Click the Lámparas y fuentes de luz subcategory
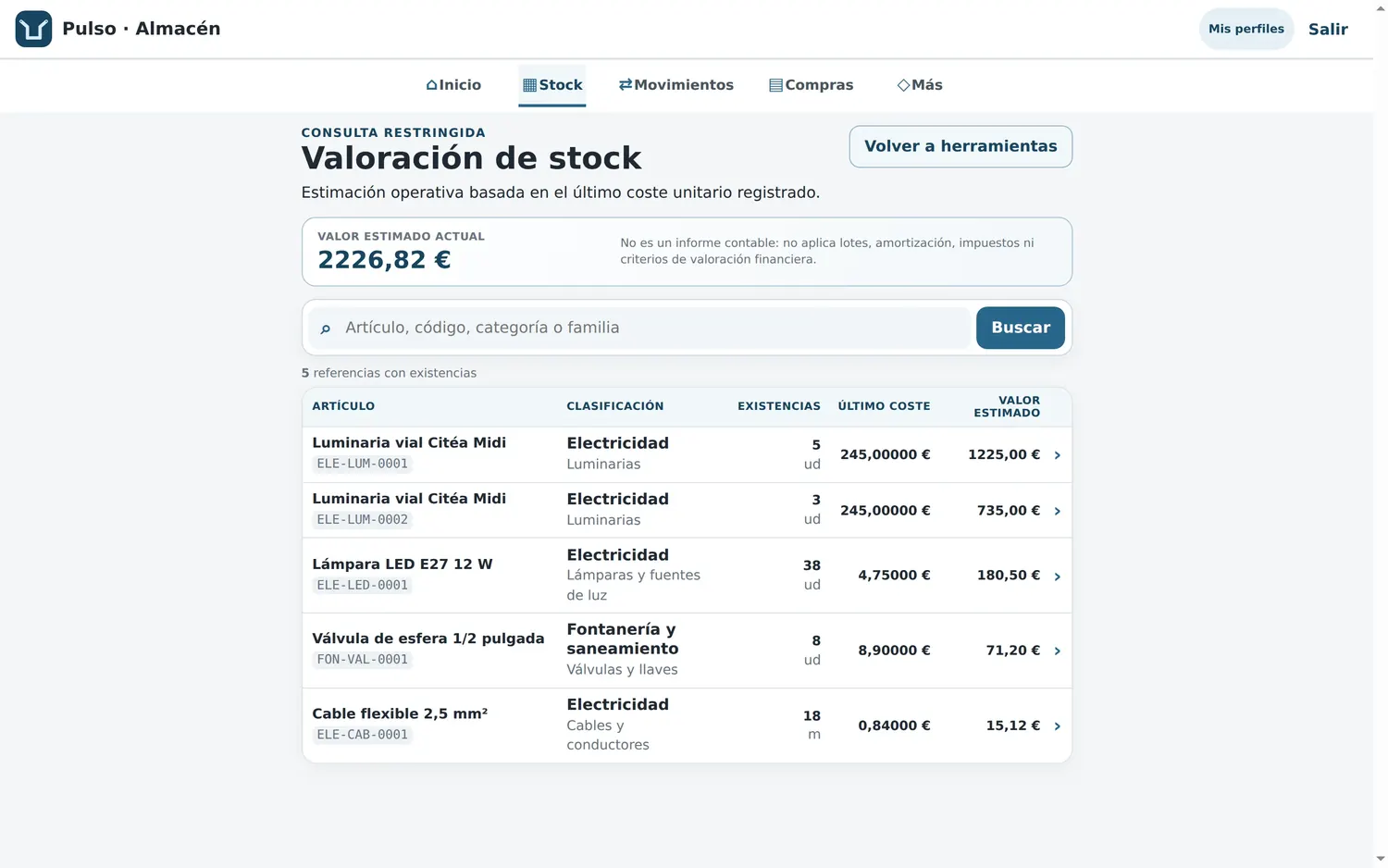1388x868 pixels. [x=634, y=585]
